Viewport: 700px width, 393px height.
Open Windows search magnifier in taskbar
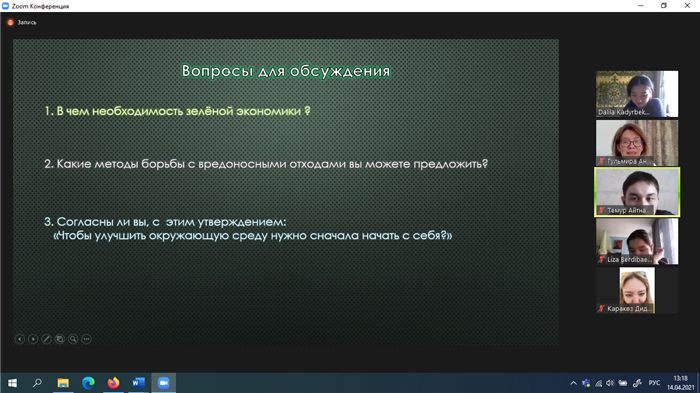pyautogui.click(x=38, y=383)
